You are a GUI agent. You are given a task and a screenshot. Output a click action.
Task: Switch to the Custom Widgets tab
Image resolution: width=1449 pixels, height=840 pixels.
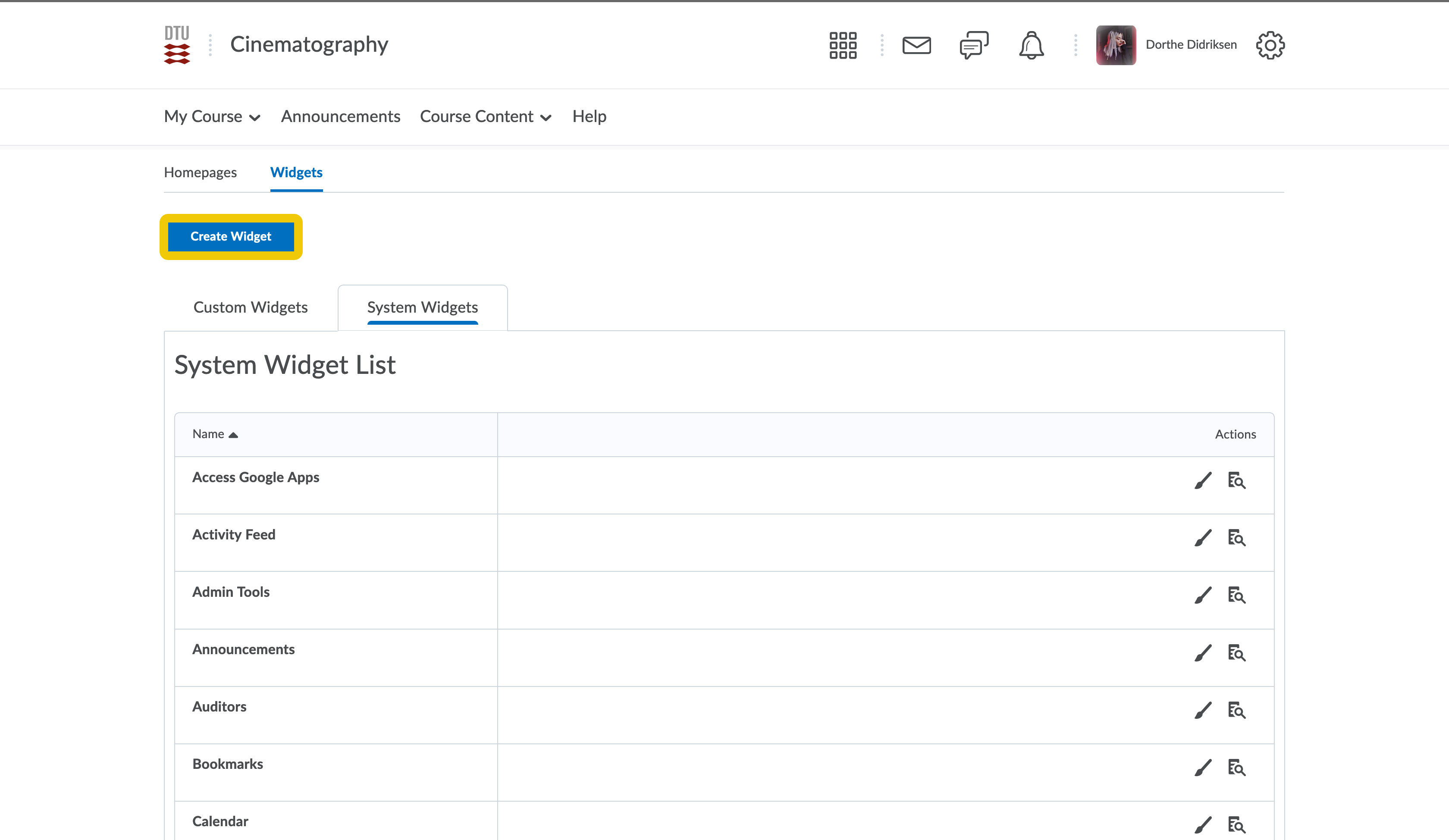click(x=250, y=307)
